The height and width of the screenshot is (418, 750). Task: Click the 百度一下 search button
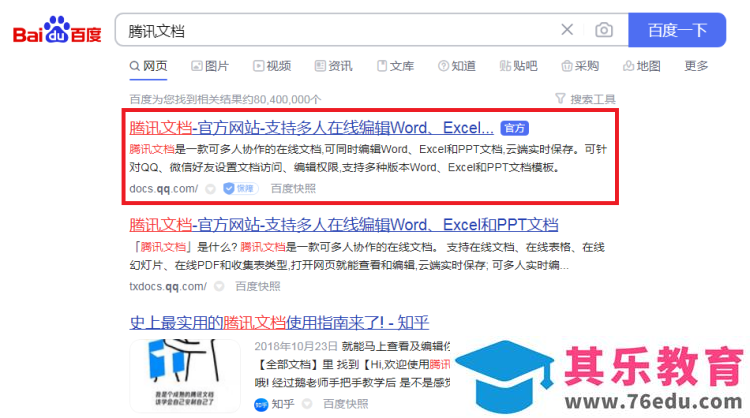pyautogui.click(x=677, y=30)
